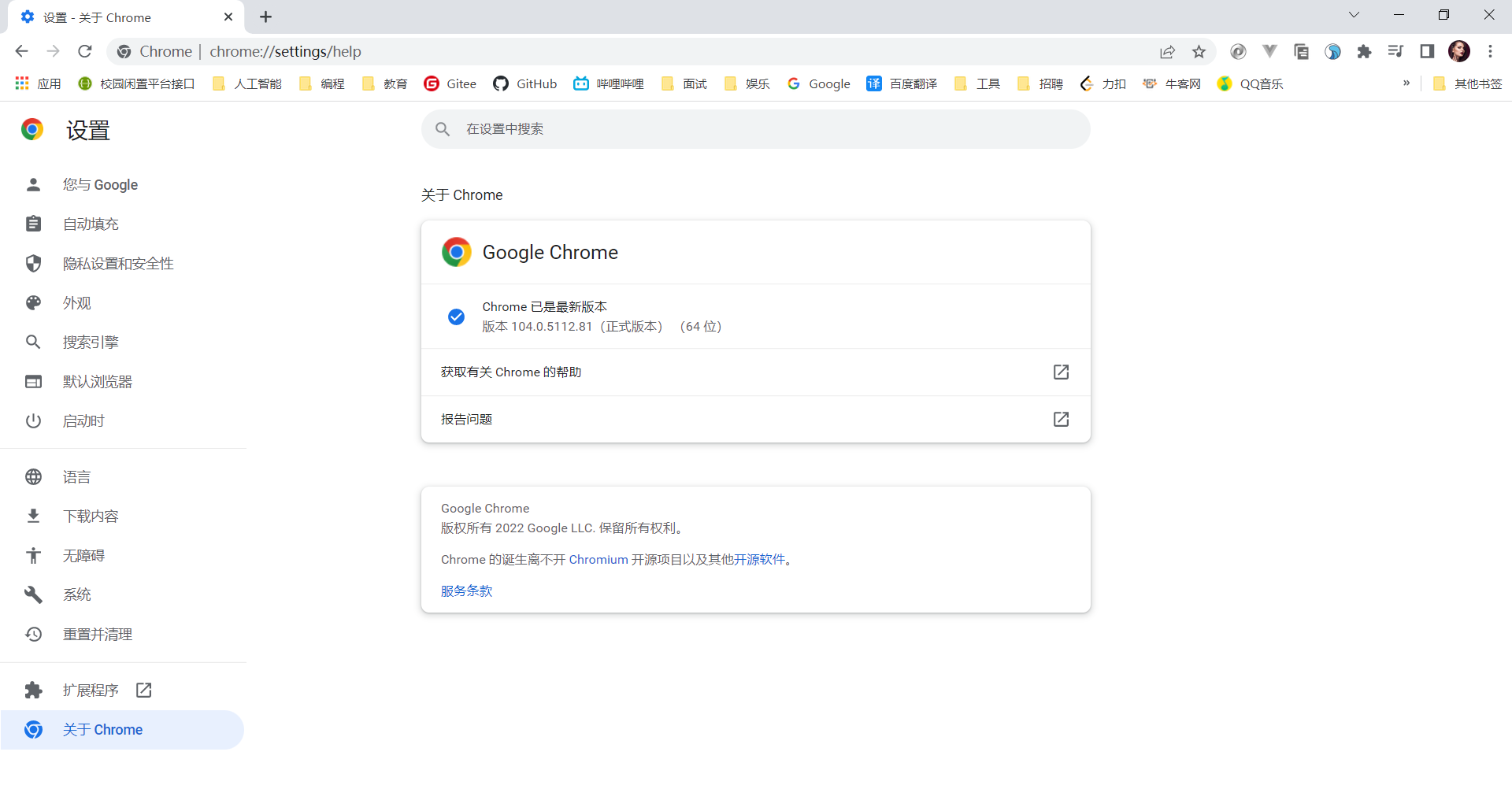Image resolution: width=1512 pixels, height=811 pixels.
Task: Open Chrome's three-dot menu
Action: (1490, 51)
